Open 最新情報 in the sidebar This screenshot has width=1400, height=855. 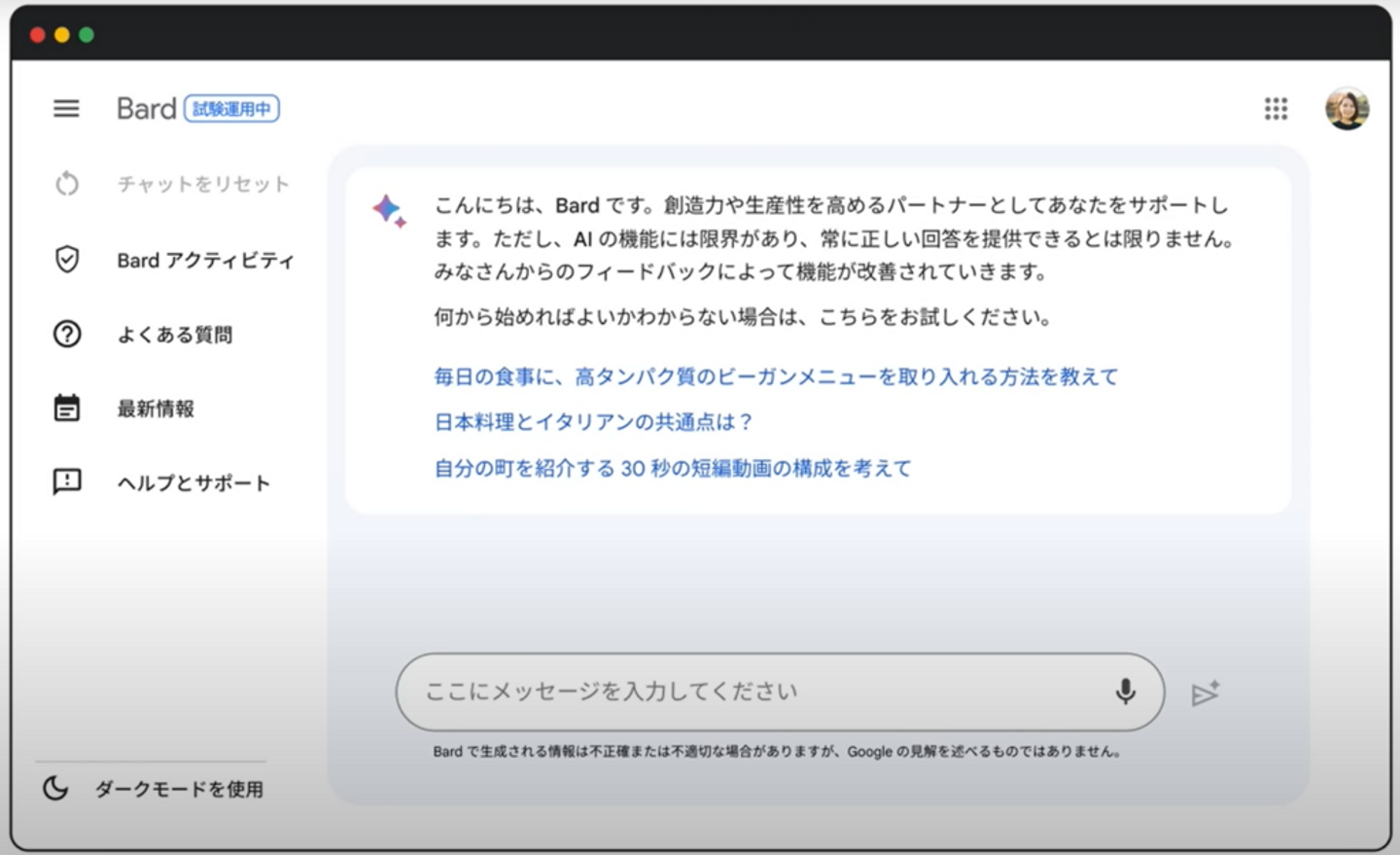click(156, 409)
